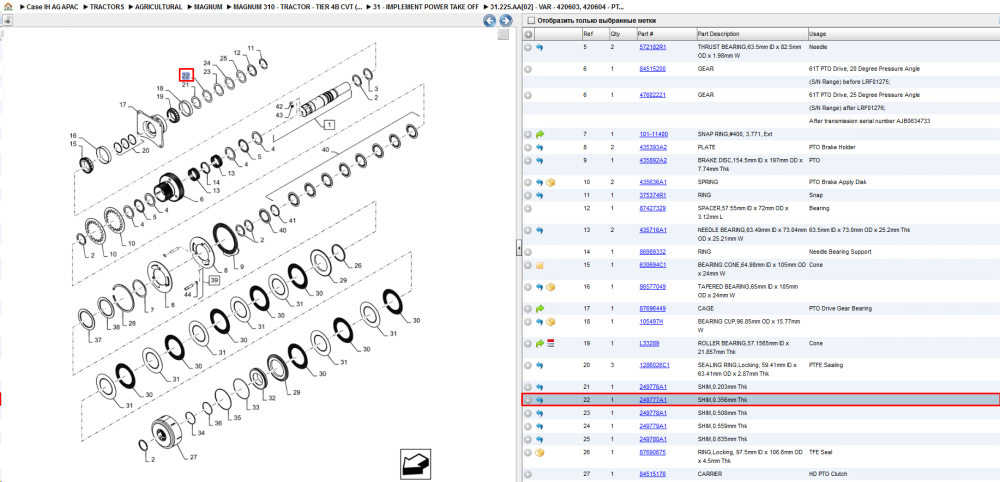Open part number link 435636A1
Image resolution: width=1000 pixels, height=482 pixels.
(652, 182)
